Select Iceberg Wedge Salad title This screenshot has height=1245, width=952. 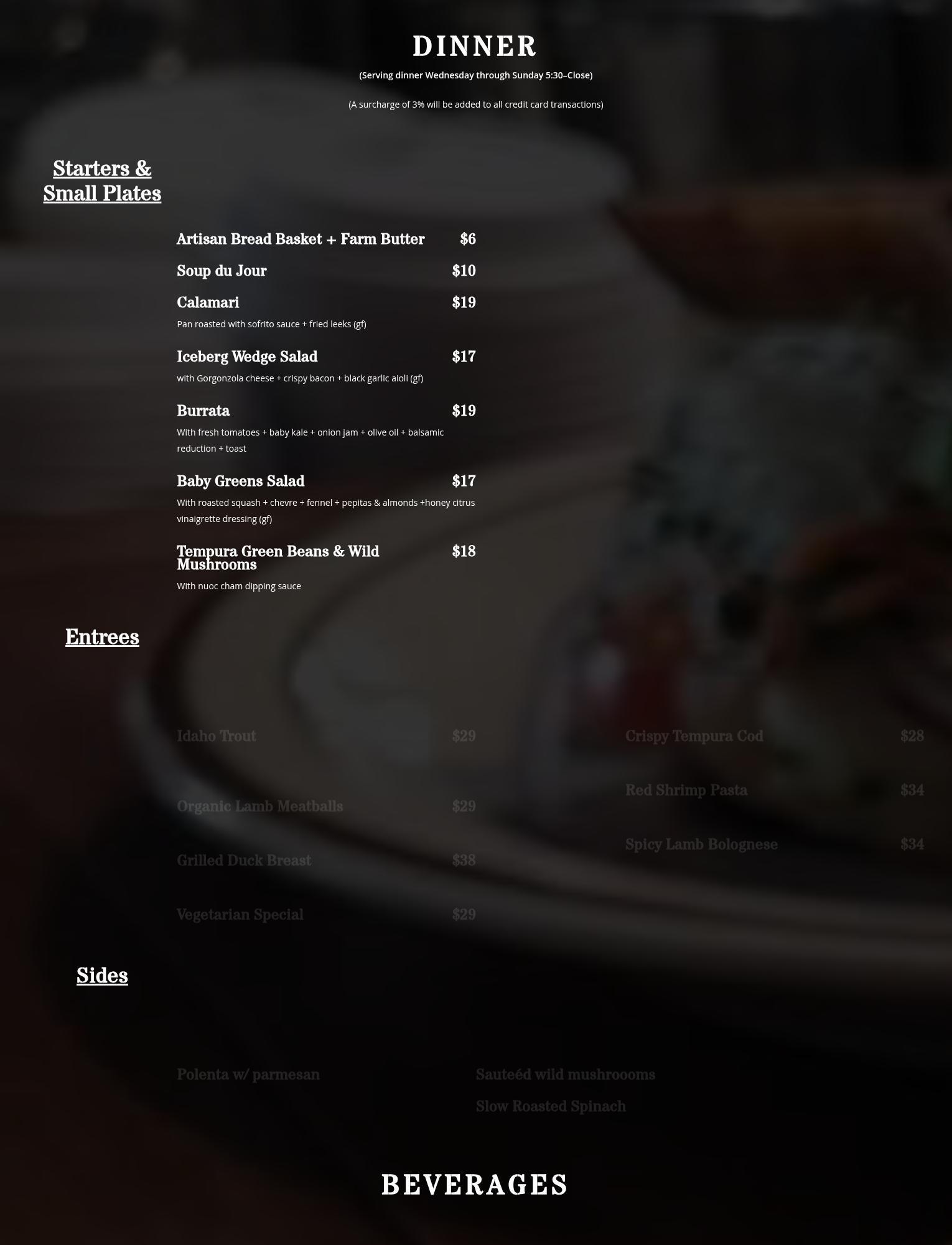(x=247, y=357)
